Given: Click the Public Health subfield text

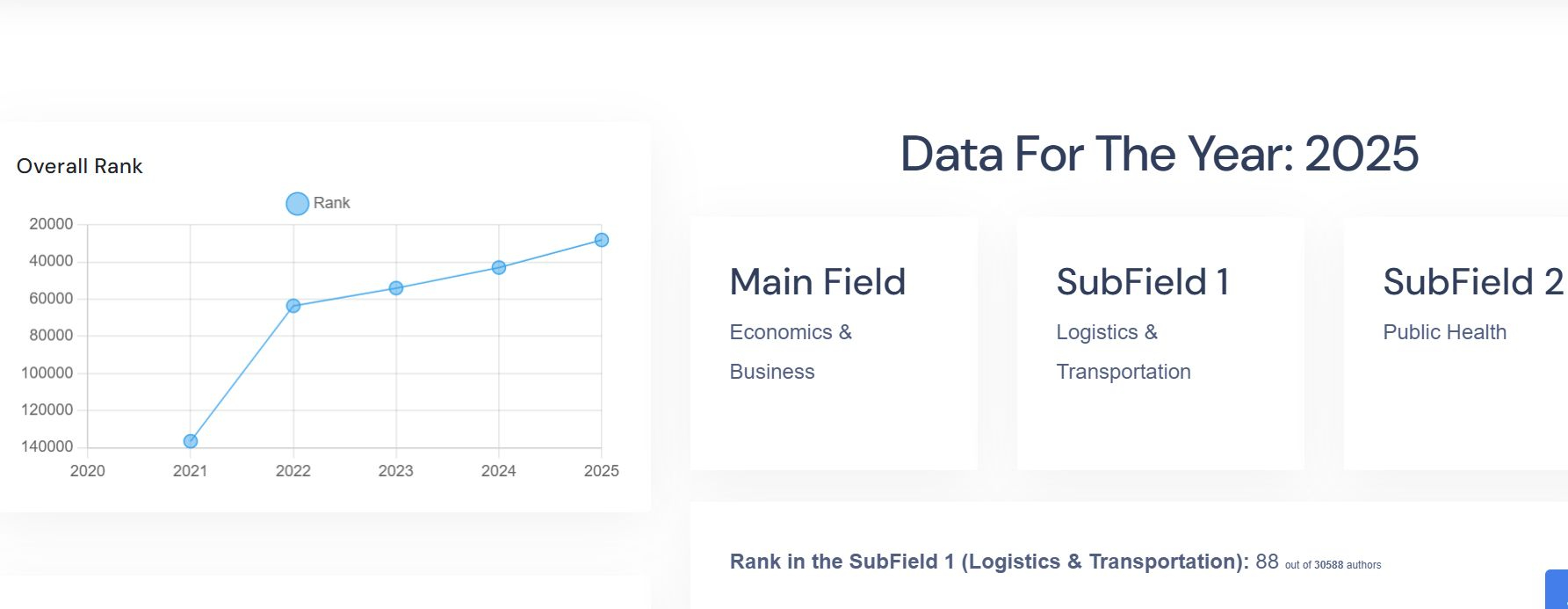Looking at the screenshot, I should 1444,332.
